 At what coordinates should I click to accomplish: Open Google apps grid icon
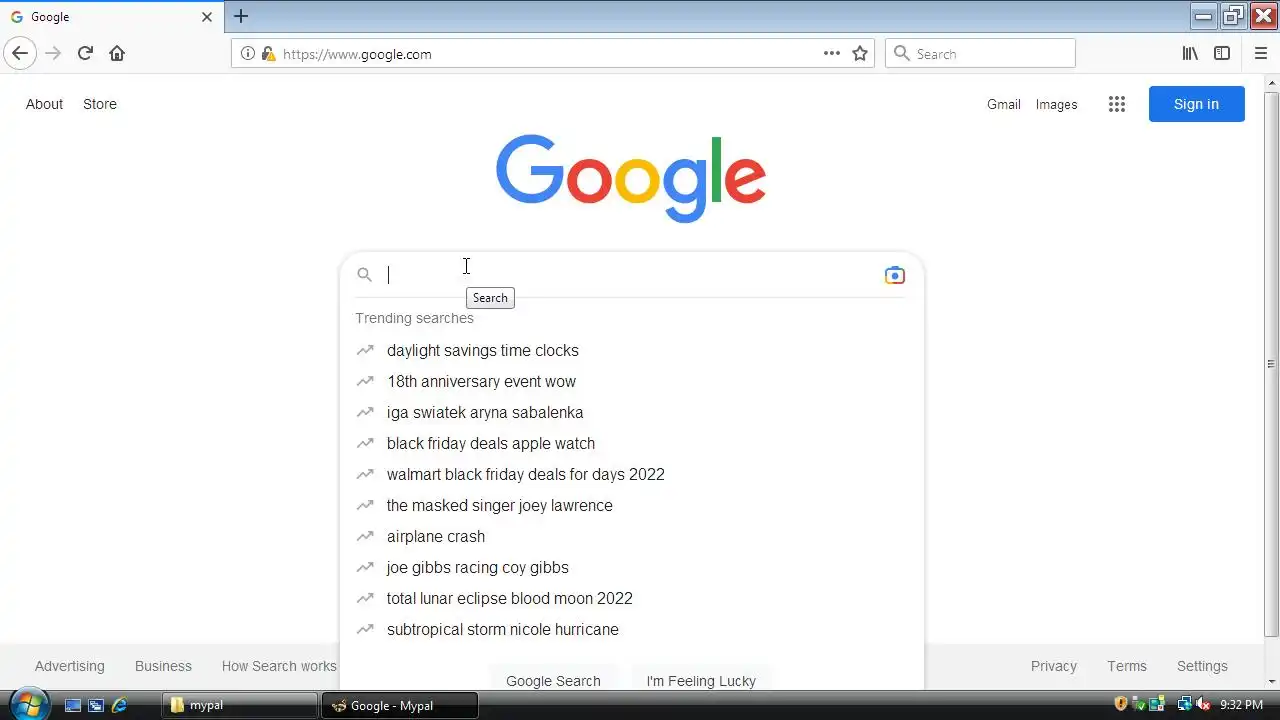pos(1117,104)
